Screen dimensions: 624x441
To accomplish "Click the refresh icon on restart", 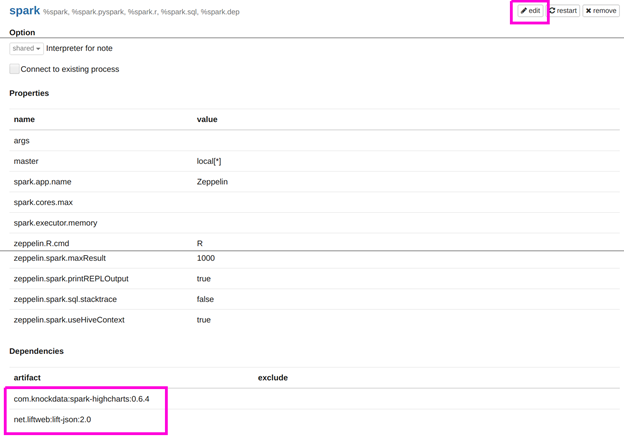I will pos(552,11).
